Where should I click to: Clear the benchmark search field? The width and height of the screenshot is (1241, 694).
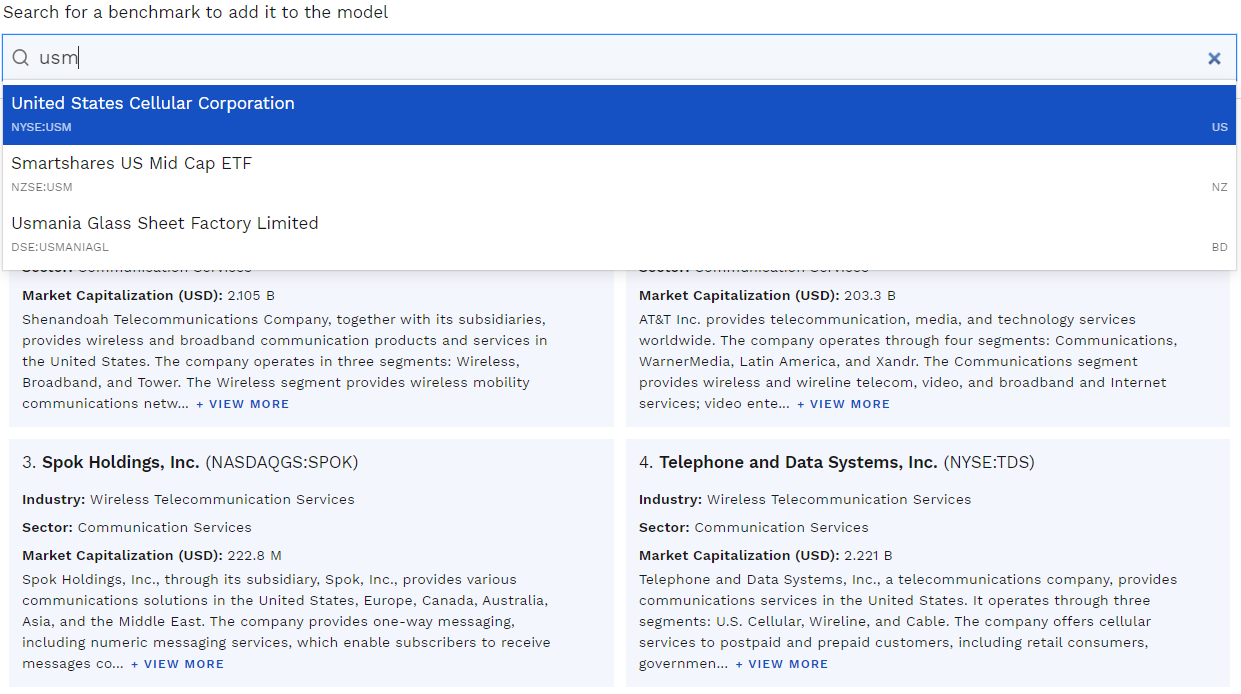(x=1214, y=58)
